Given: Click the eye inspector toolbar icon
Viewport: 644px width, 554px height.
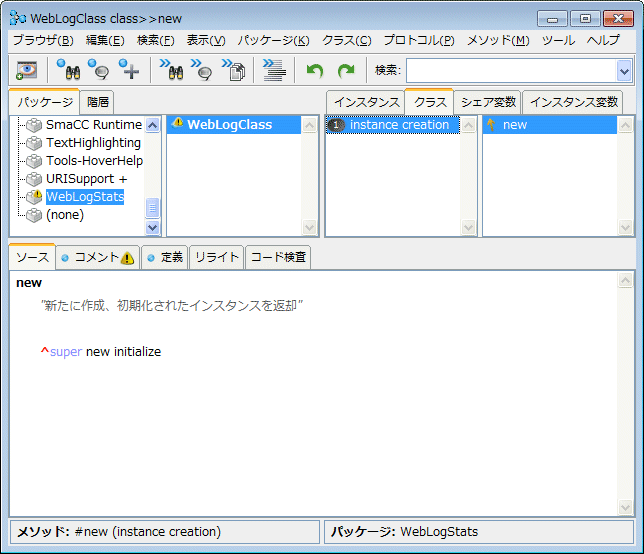Looking at the screenshot, I should 27,70.
